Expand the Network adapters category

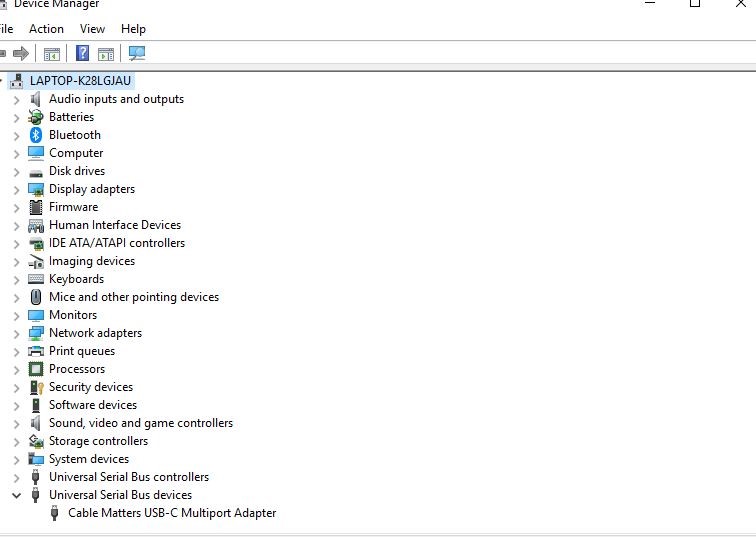[x=16, y=334]
